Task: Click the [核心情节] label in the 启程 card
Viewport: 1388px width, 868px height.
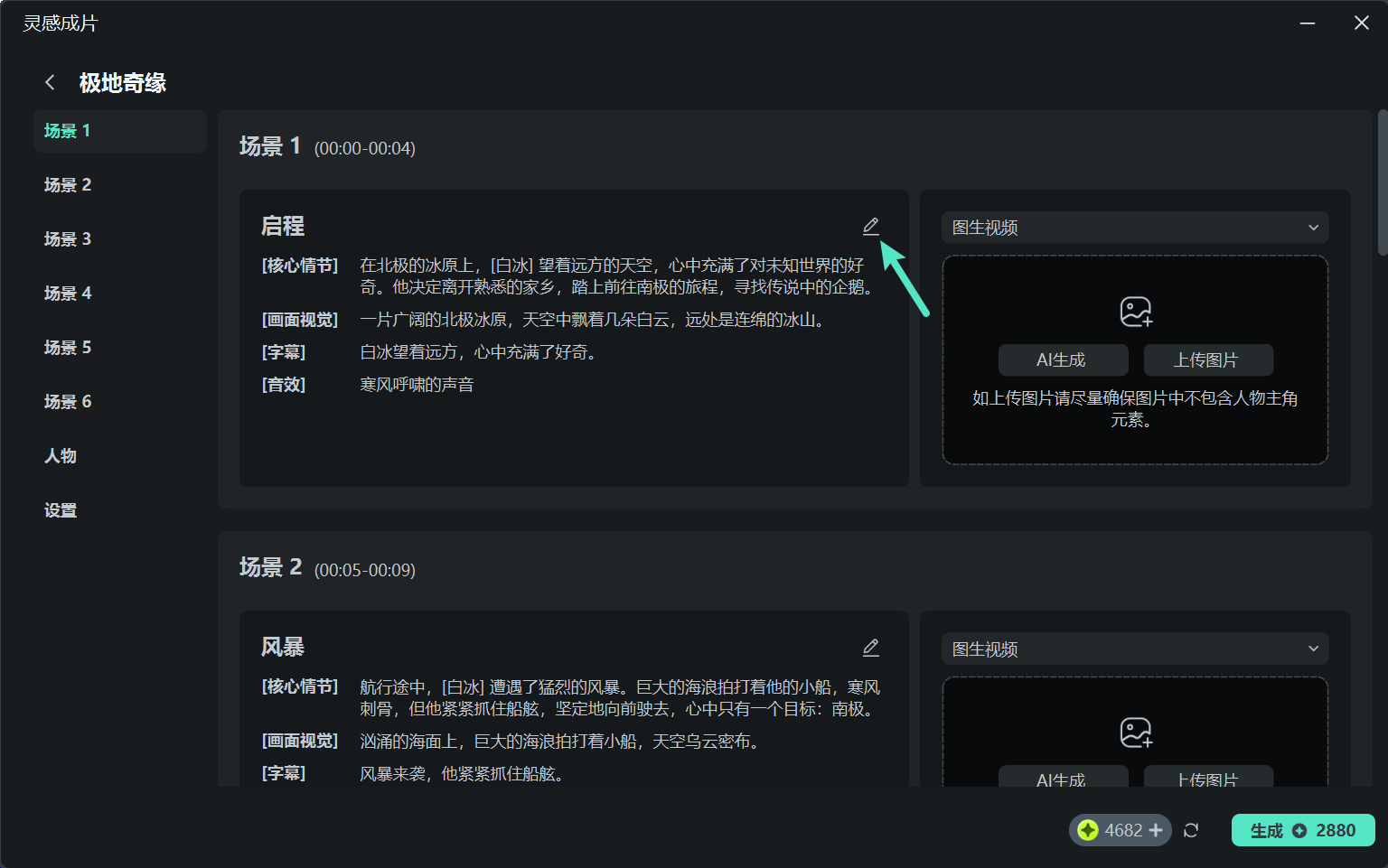Action: (x=300, y=266)
